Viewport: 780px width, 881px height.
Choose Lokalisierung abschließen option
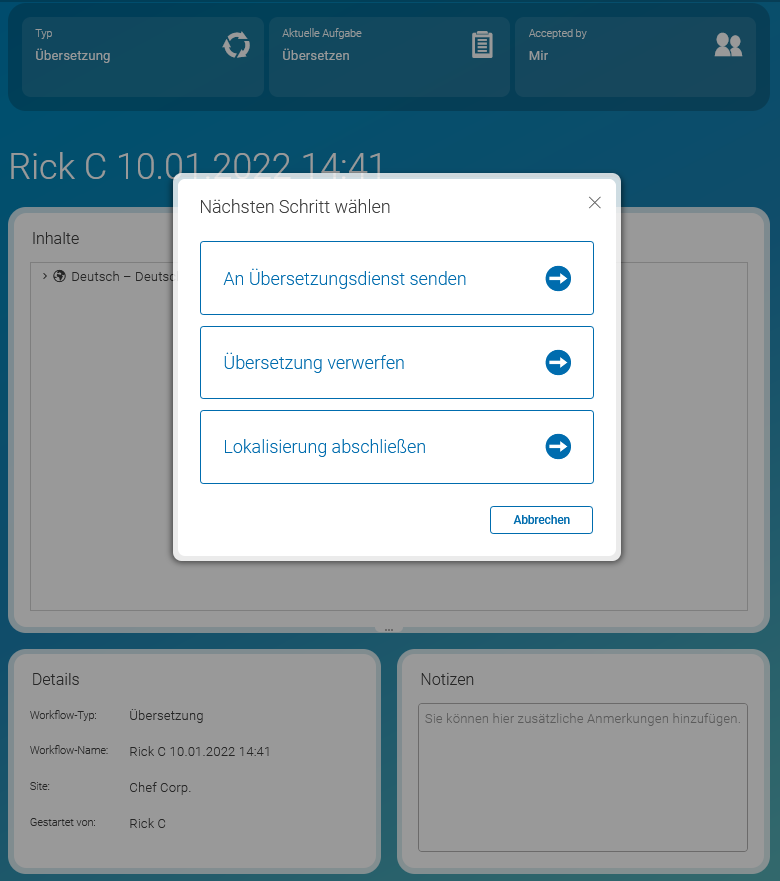click(x=397, y=447)
